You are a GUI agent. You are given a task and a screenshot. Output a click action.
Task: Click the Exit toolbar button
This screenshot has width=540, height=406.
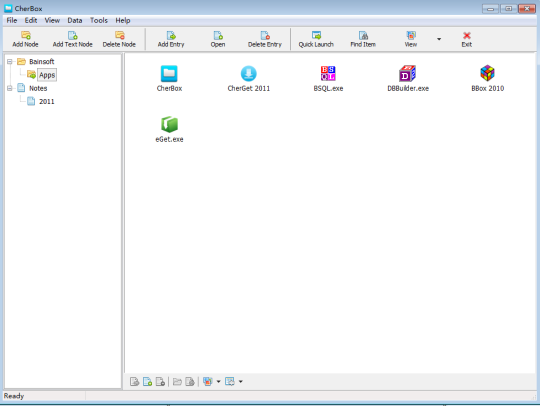467,39
